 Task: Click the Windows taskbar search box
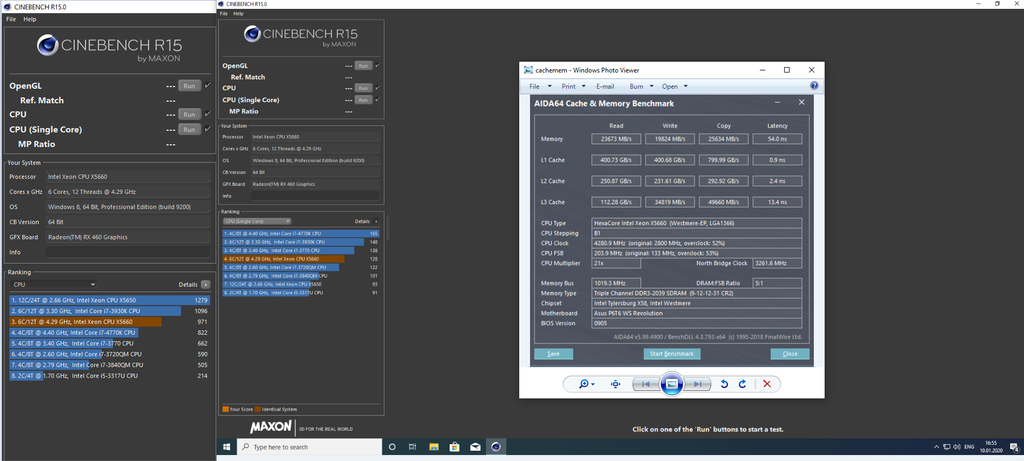[x=310, y=447]
